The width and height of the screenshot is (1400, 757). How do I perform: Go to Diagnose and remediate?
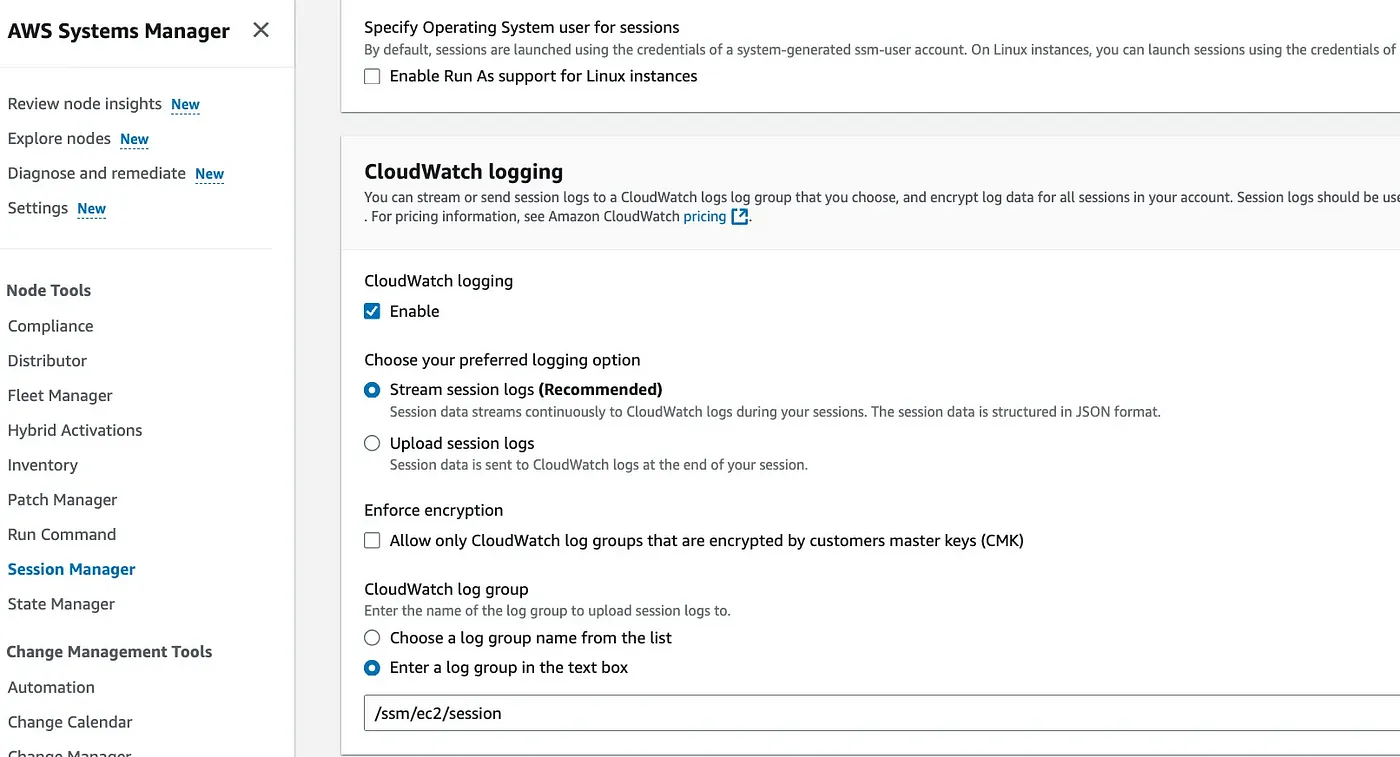[x=96, y=173]
